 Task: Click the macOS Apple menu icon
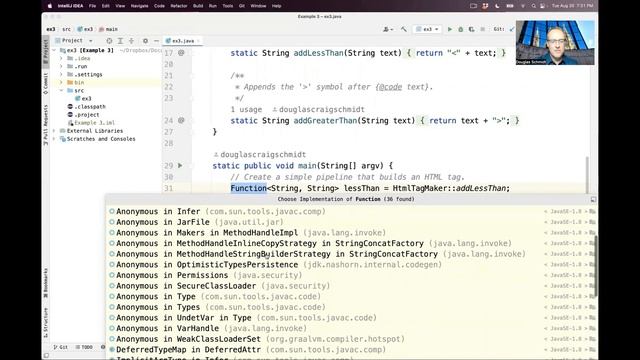50,6
